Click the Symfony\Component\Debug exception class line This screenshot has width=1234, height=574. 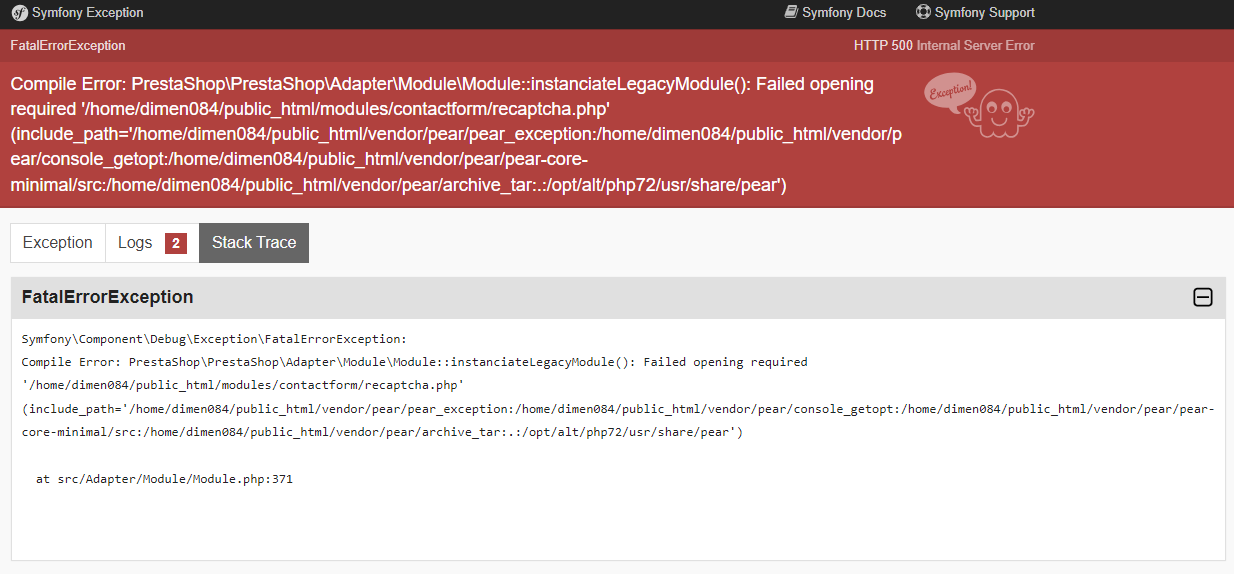[x=215, y=339]
